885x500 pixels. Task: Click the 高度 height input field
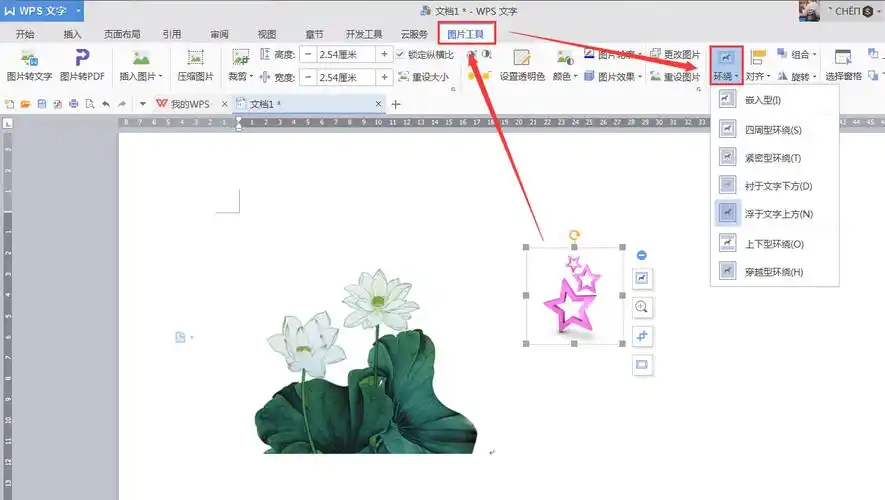coord(345,54)
